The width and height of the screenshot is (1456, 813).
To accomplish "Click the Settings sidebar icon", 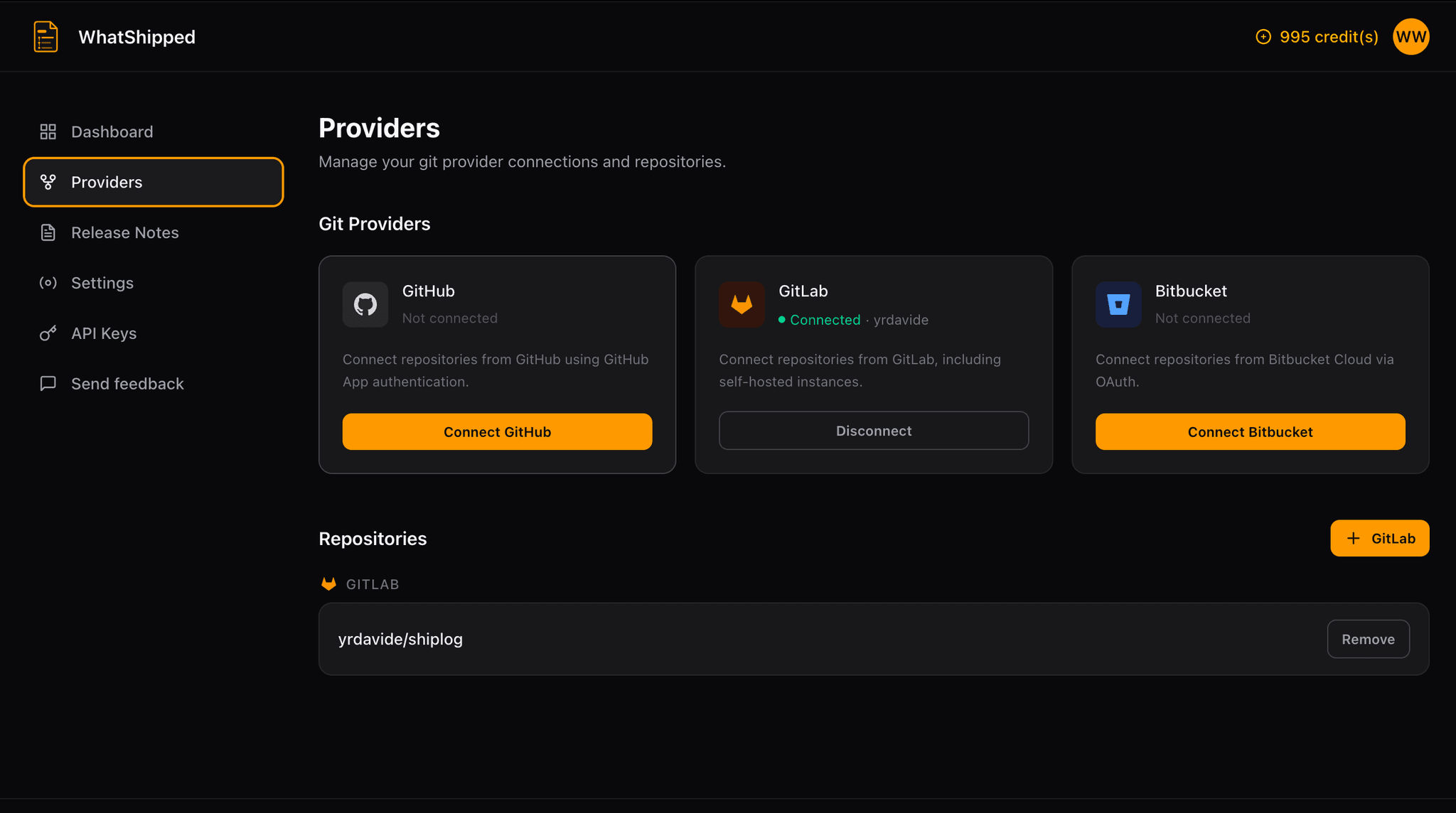I will [x=48, y=283].
